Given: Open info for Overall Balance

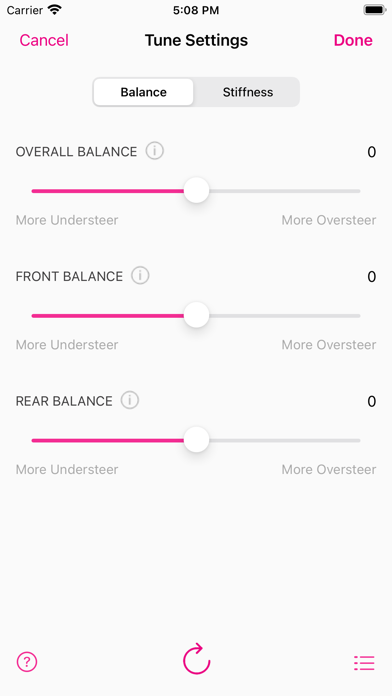Looking at the screenshot, I should point(154,151).
